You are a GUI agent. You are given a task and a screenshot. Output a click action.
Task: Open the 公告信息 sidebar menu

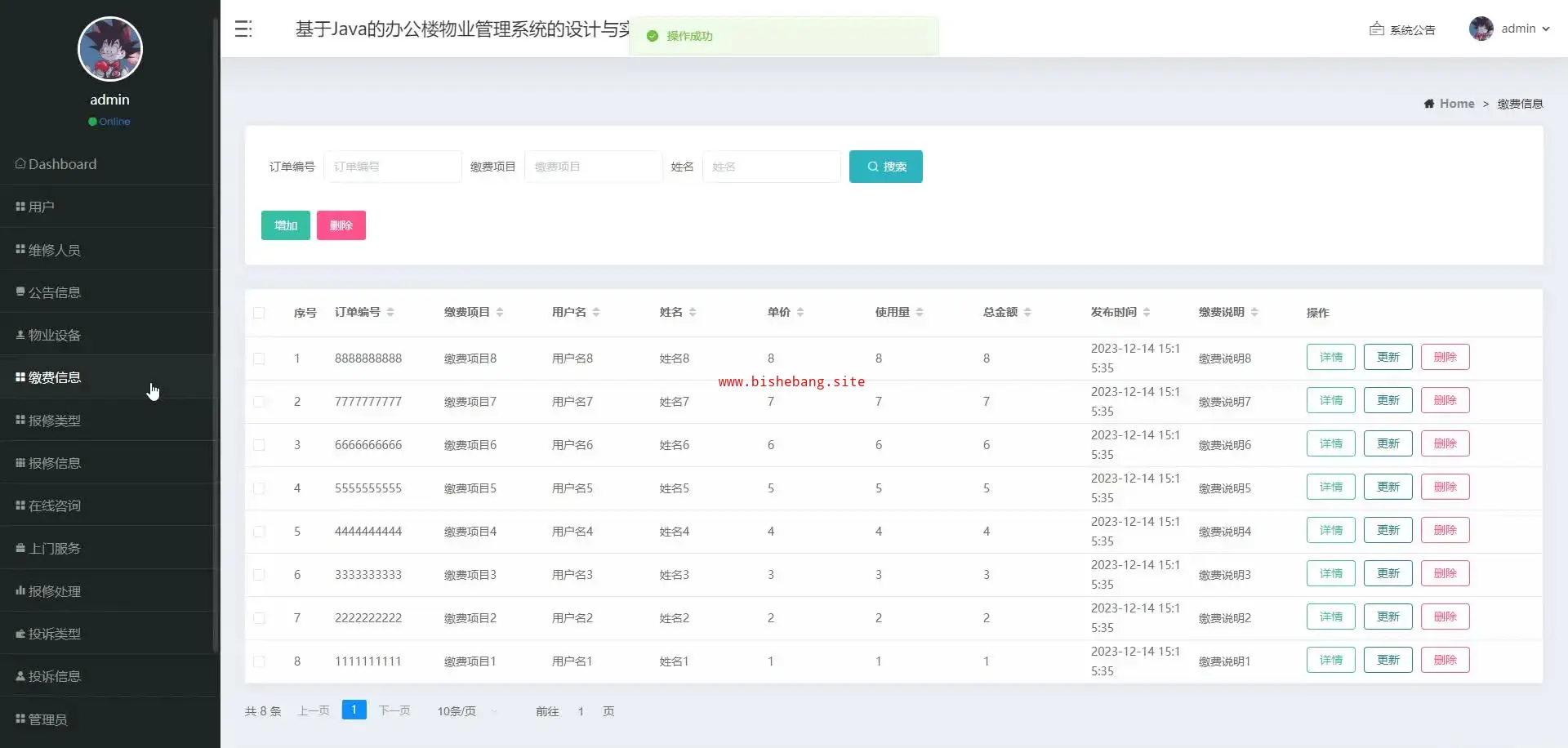[x=109, y=292]
